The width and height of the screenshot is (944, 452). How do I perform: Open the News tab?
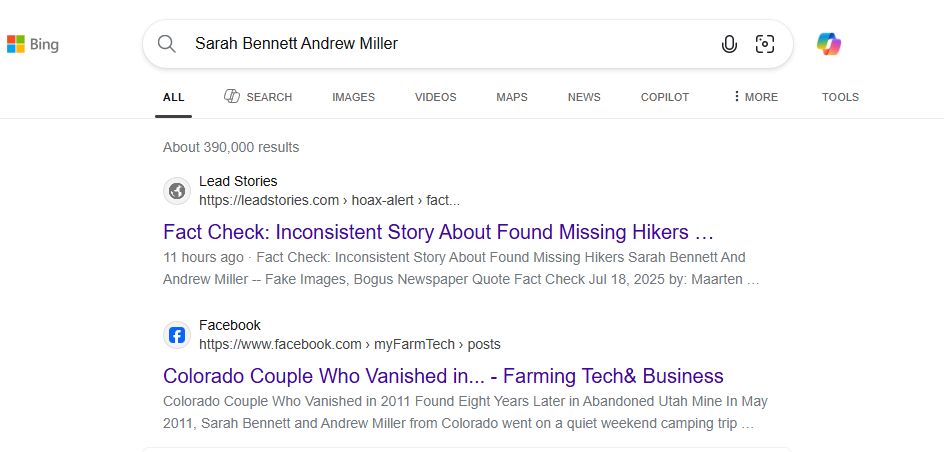tap(584, 97)
